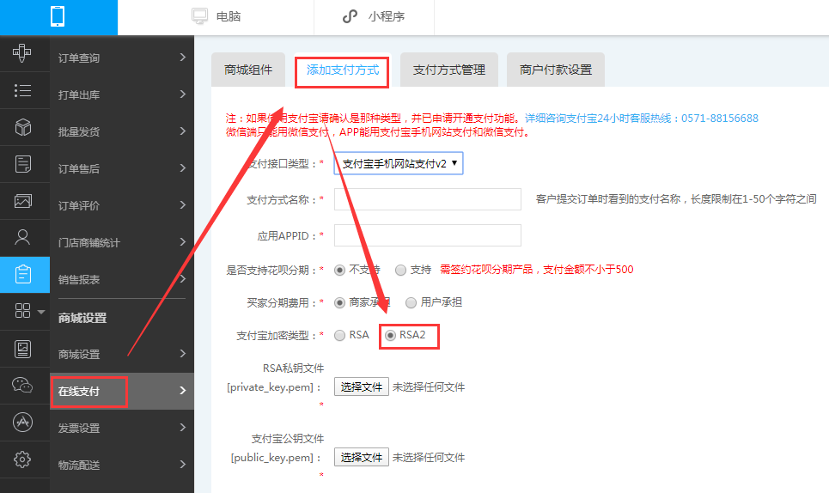Switch to the 小程序 platform tab
This screenshot has height=494, width=830.
[x=374, y=16]
